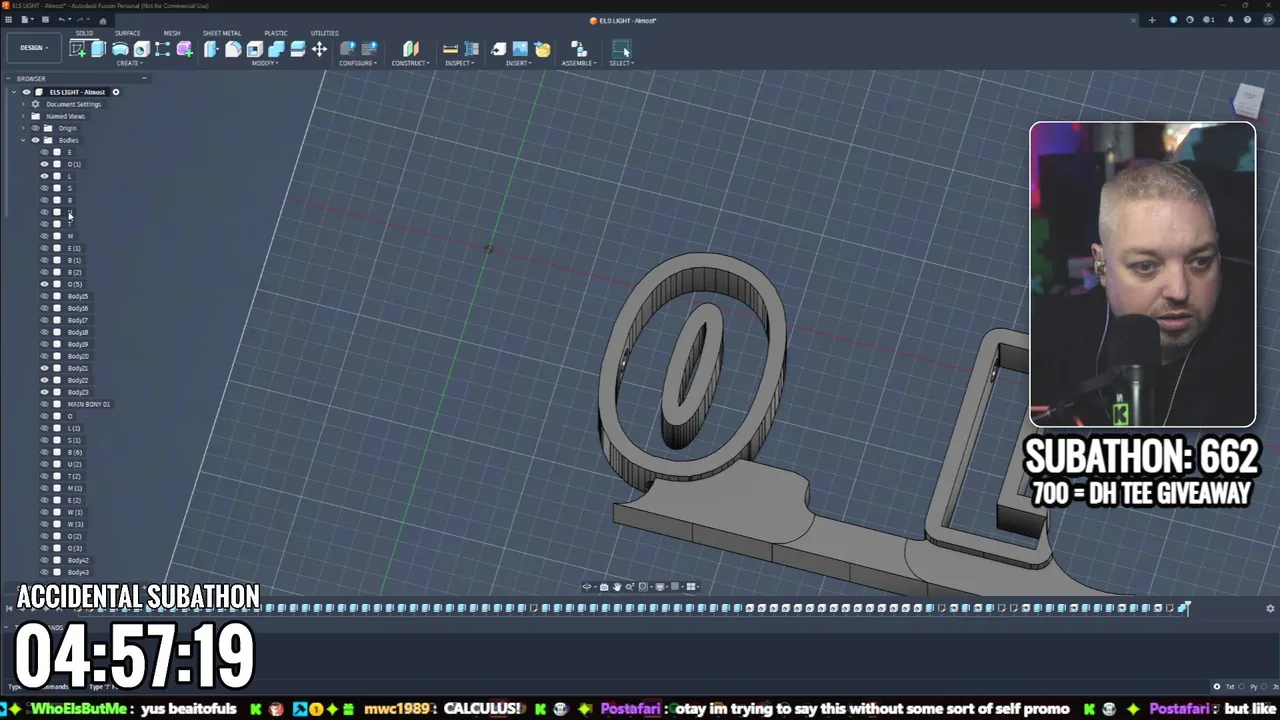Open the CREATE dropdown menu
The height and width of the screenshot is (720, 1280).
click(128, 63)
